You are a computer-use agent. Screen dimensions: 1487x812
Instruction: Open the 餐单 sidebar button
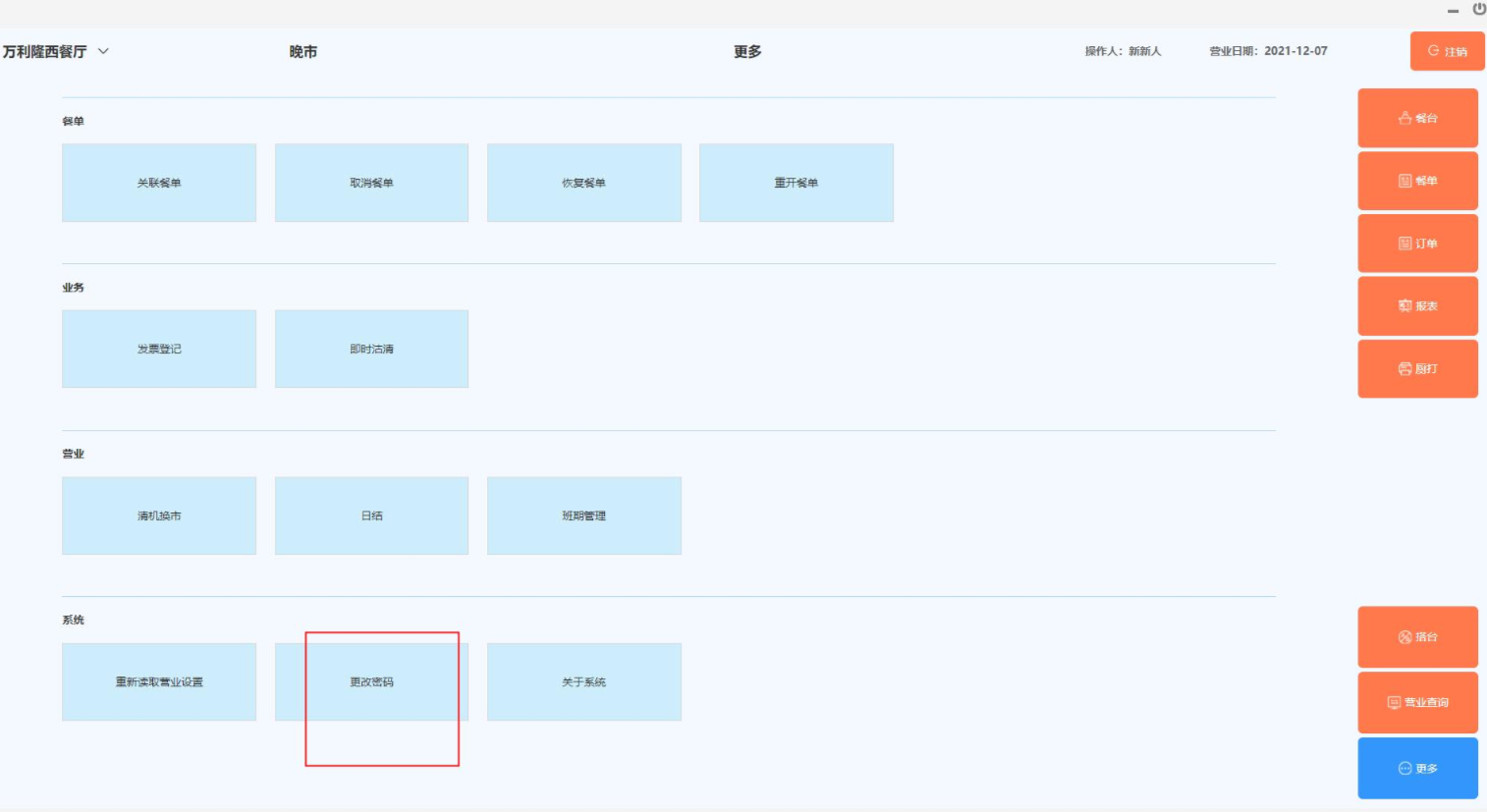pyautogui.click(x=1417, y=181)
